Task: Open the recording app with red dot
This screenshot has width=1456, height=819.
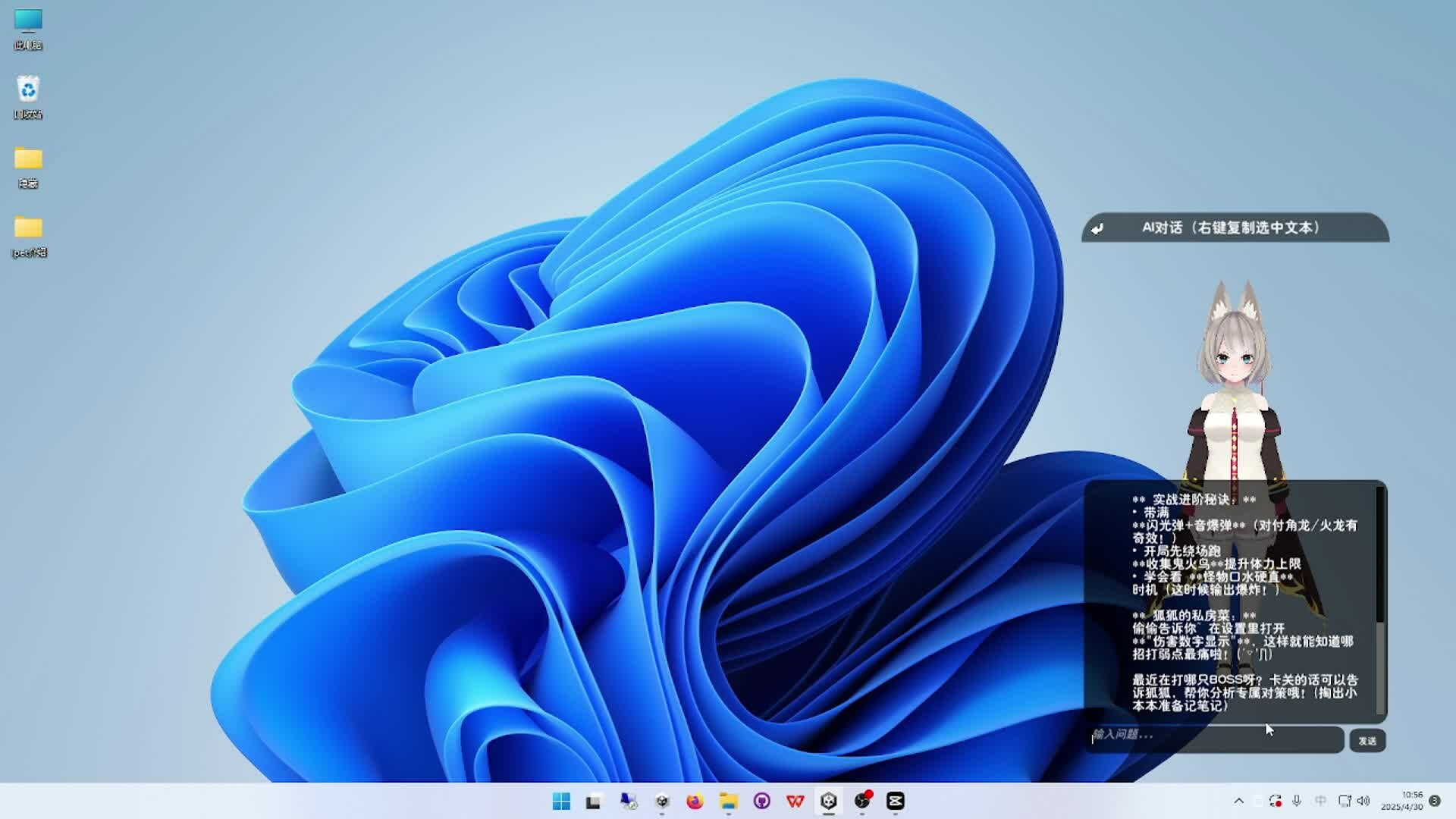Action: click(862, 801)
